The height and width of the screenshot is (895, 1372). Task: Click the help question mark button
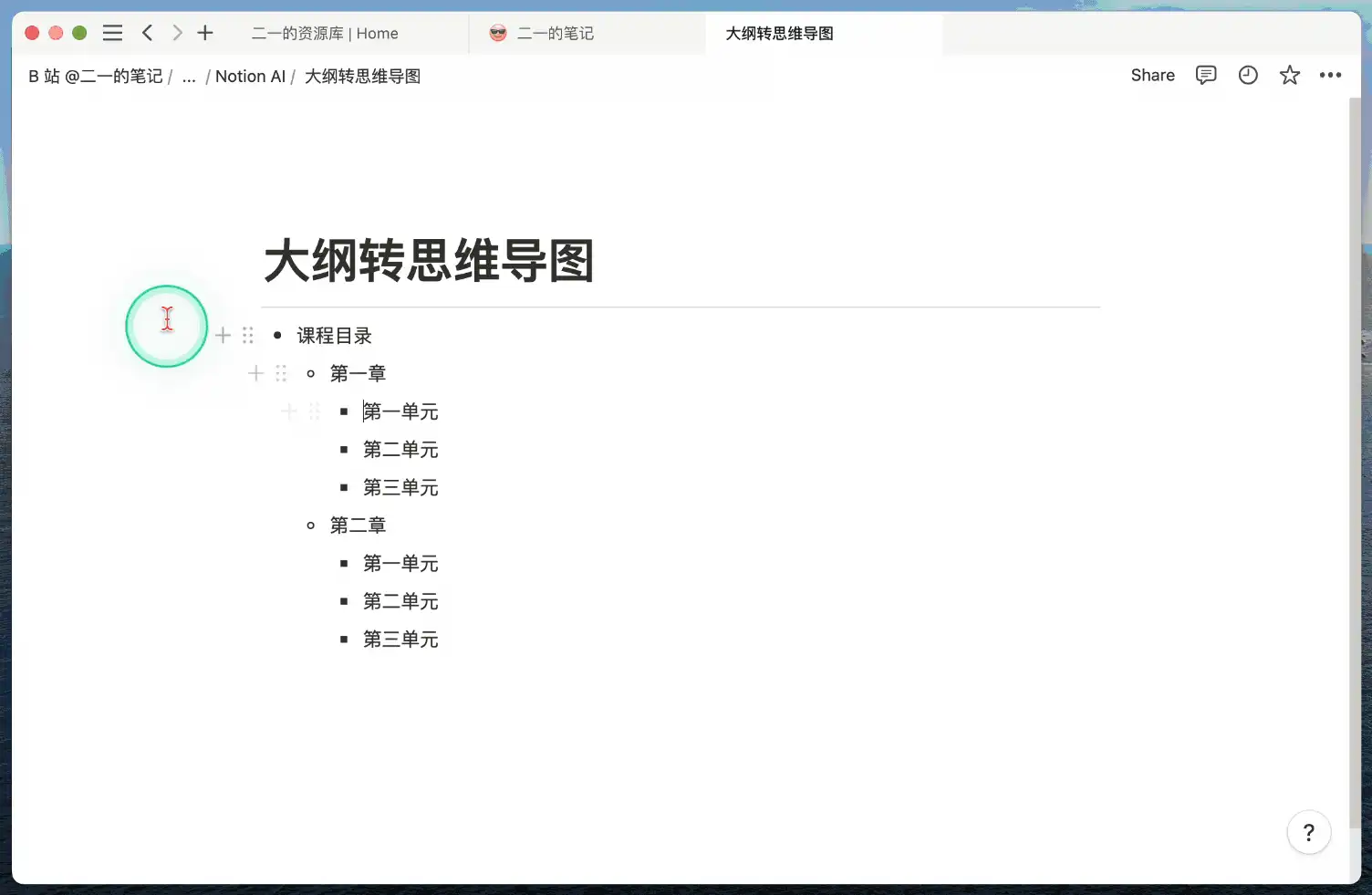tap(1308, 832)
